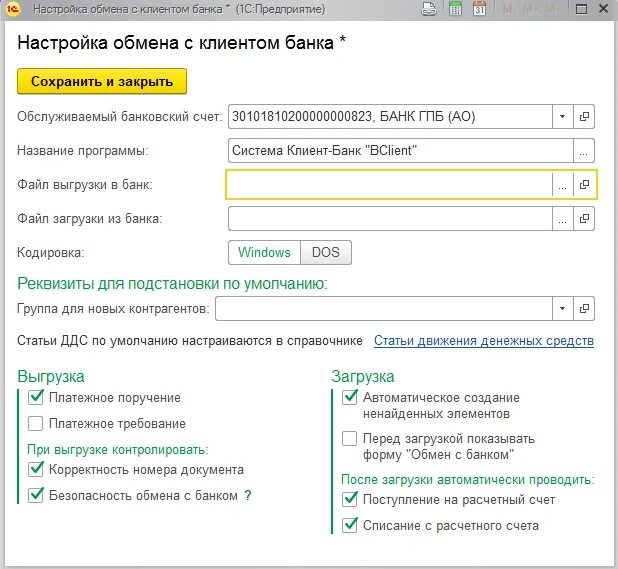Screen dimensions: 618x569
Task: Select the Windows encoding option
Action: (x=264, y=252)
